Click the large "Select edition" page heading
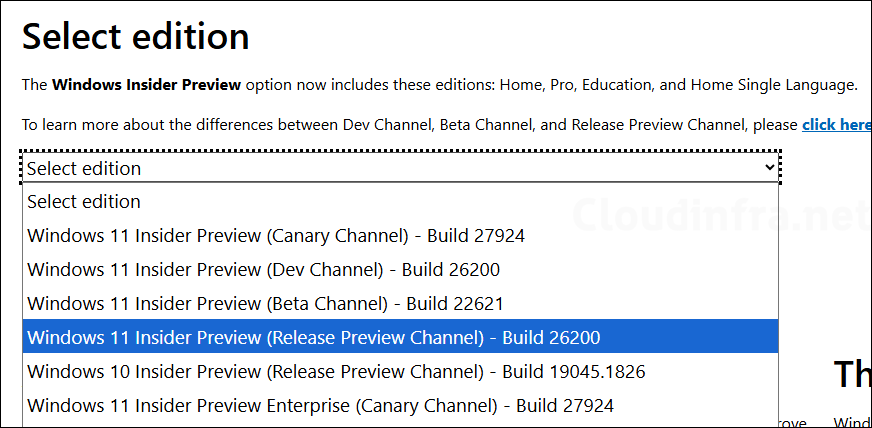The image size is (872, 428). (136, 38)
